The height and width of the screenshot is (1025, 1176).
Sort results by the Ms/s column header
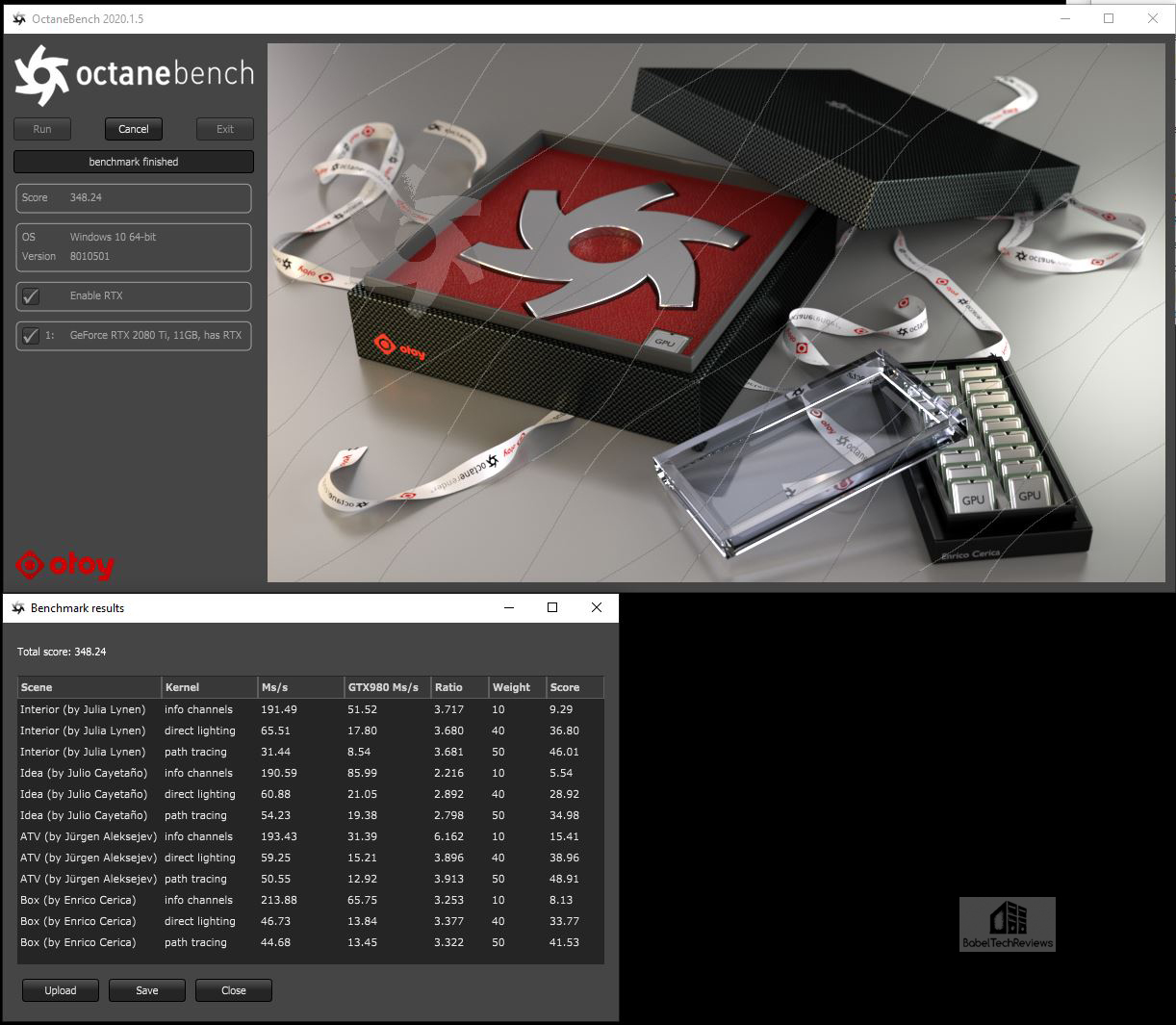pyautogui.click(x=301, y=687)
